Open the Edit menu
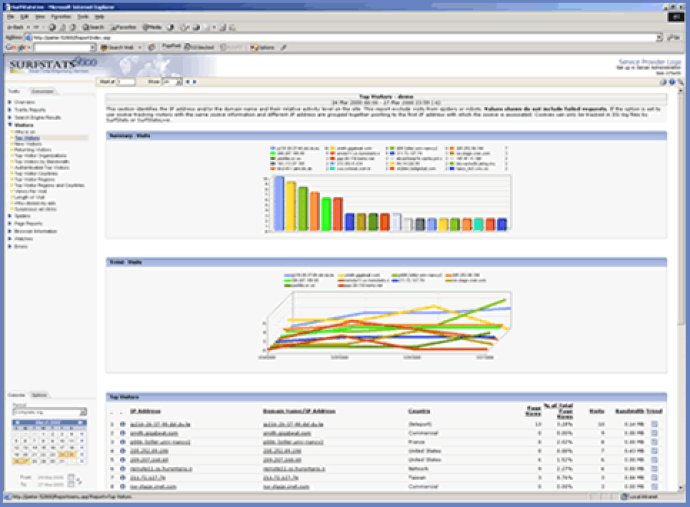 pyautogui.click(x=24, y=17)
